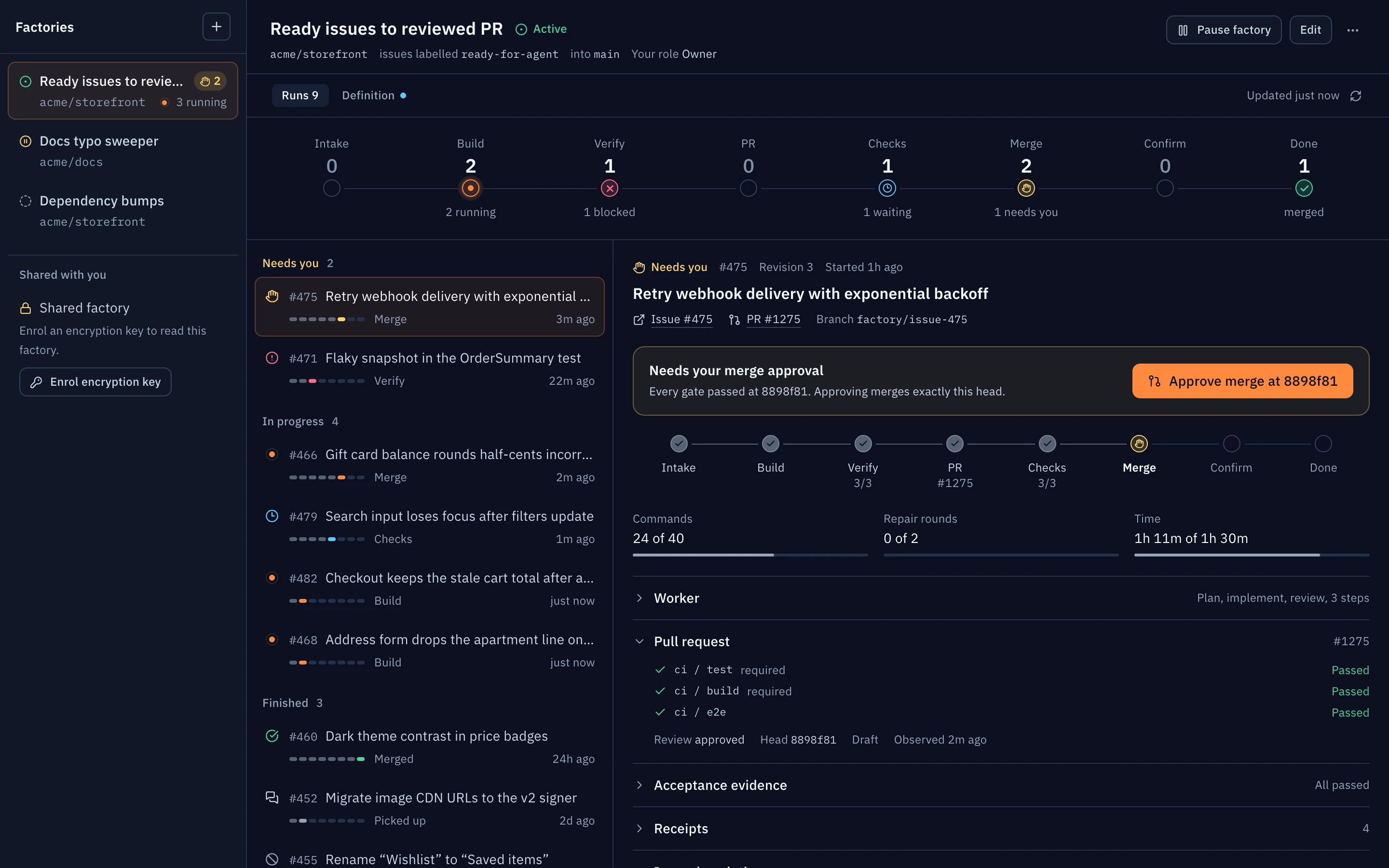Open run #468 Address form apartment line

point(429,651)
